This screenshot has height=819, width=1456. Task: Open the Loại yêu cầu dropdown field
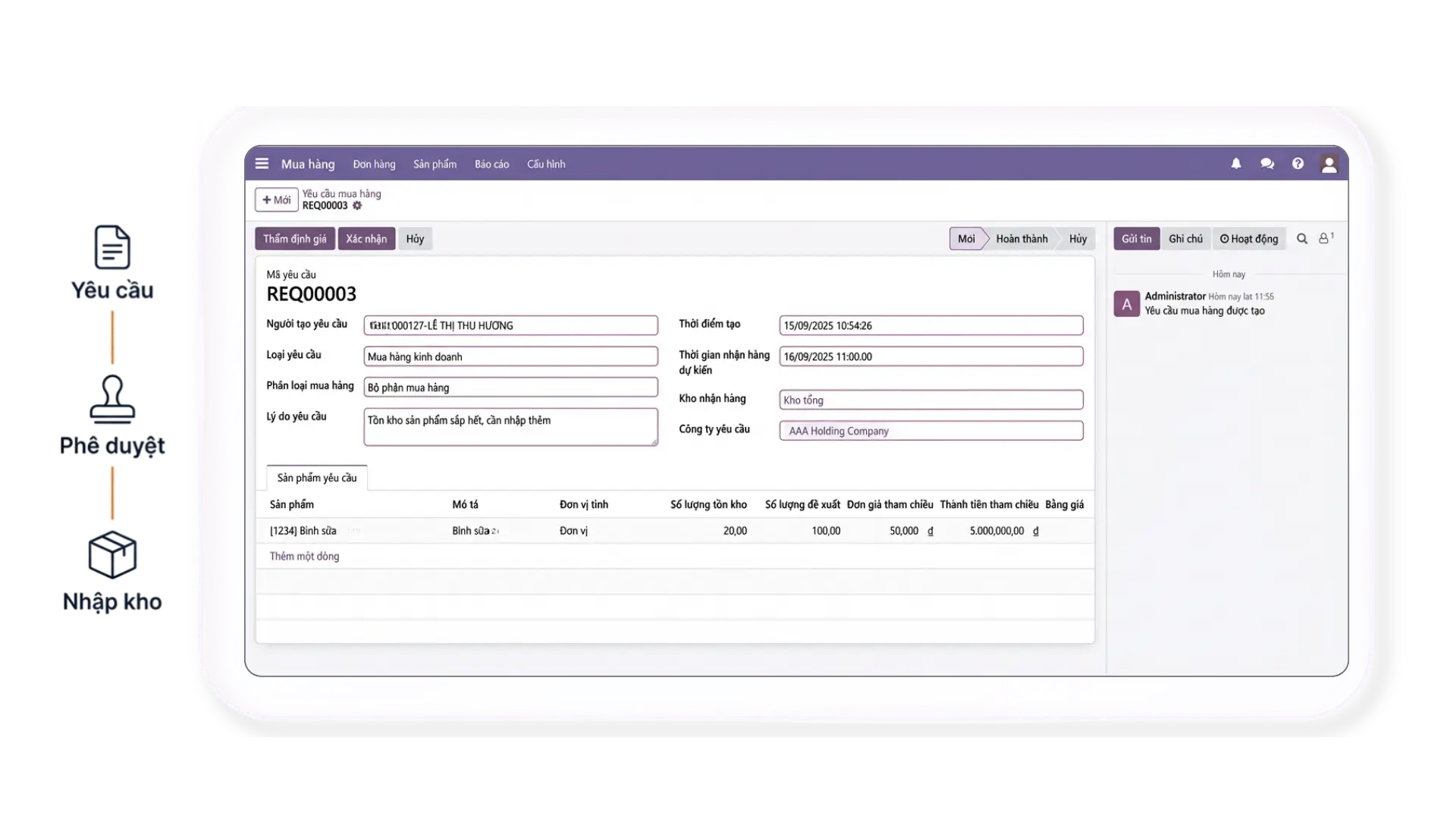pos(510,356)
